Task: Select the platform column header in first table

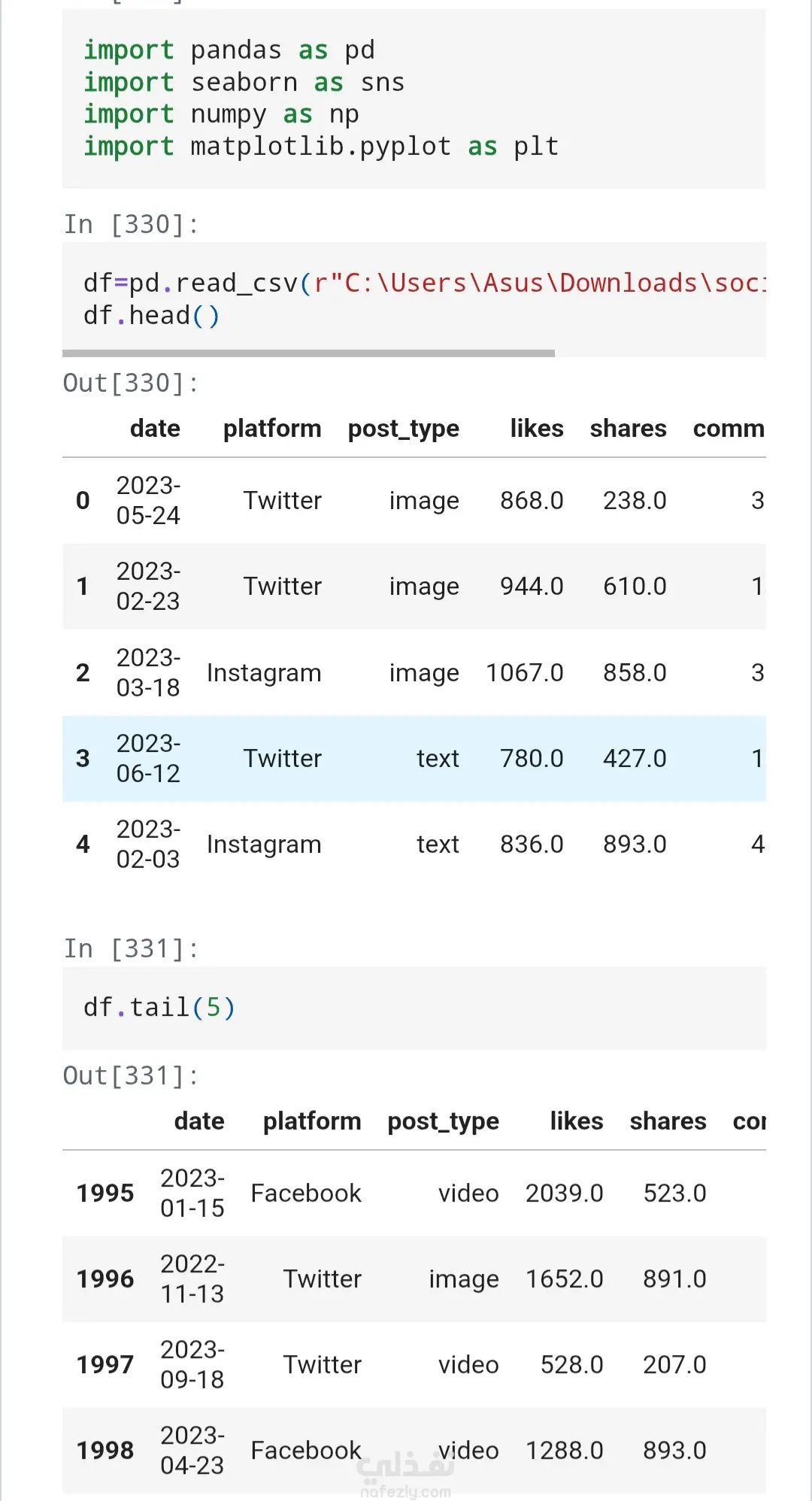Action: point(272,428)
